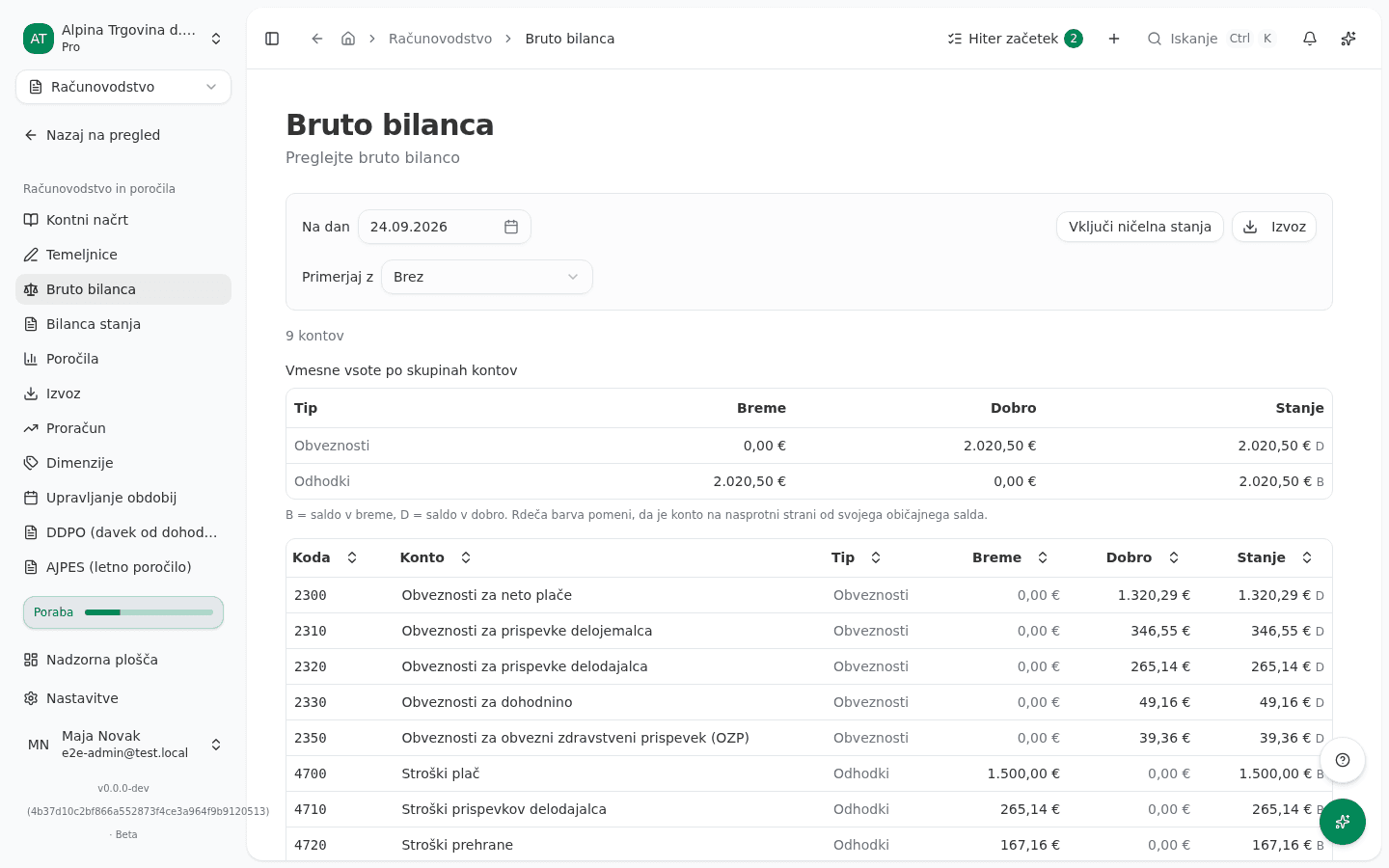
Task: Open notifications bell icon
Action: (1310, 39)
